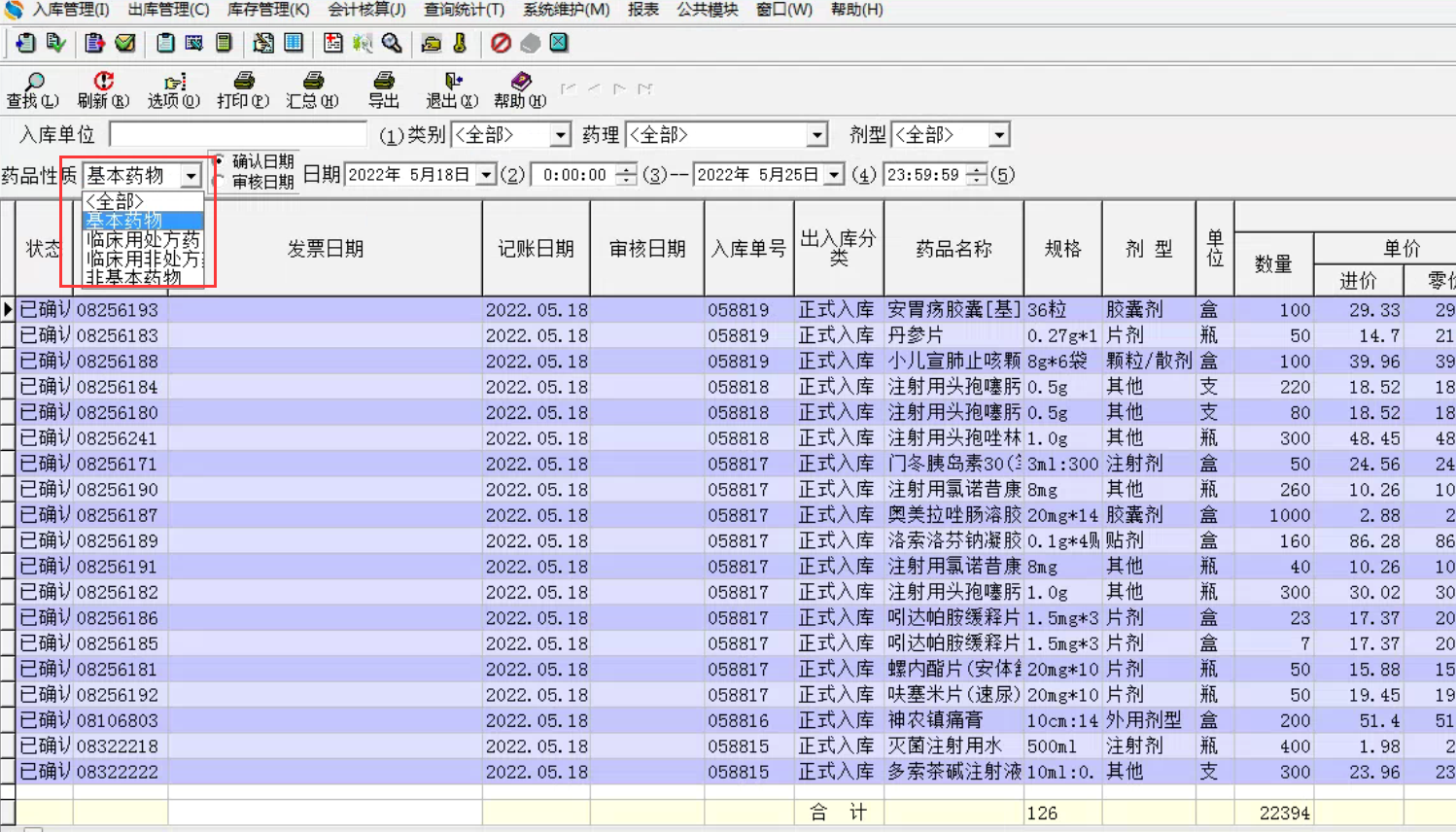This screenshot has height=832, width=1456.
Task: Open 选项 options icon
Action: tap(174, 83)
